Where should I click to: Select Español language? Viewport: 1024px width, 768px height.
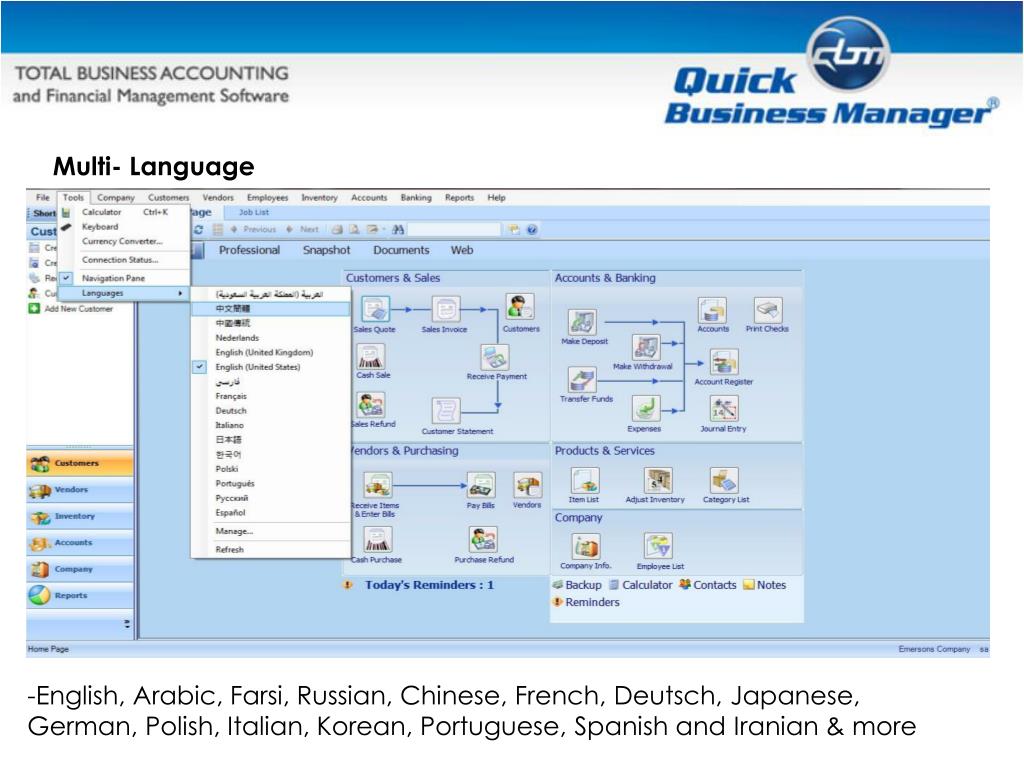pos(231,513)
